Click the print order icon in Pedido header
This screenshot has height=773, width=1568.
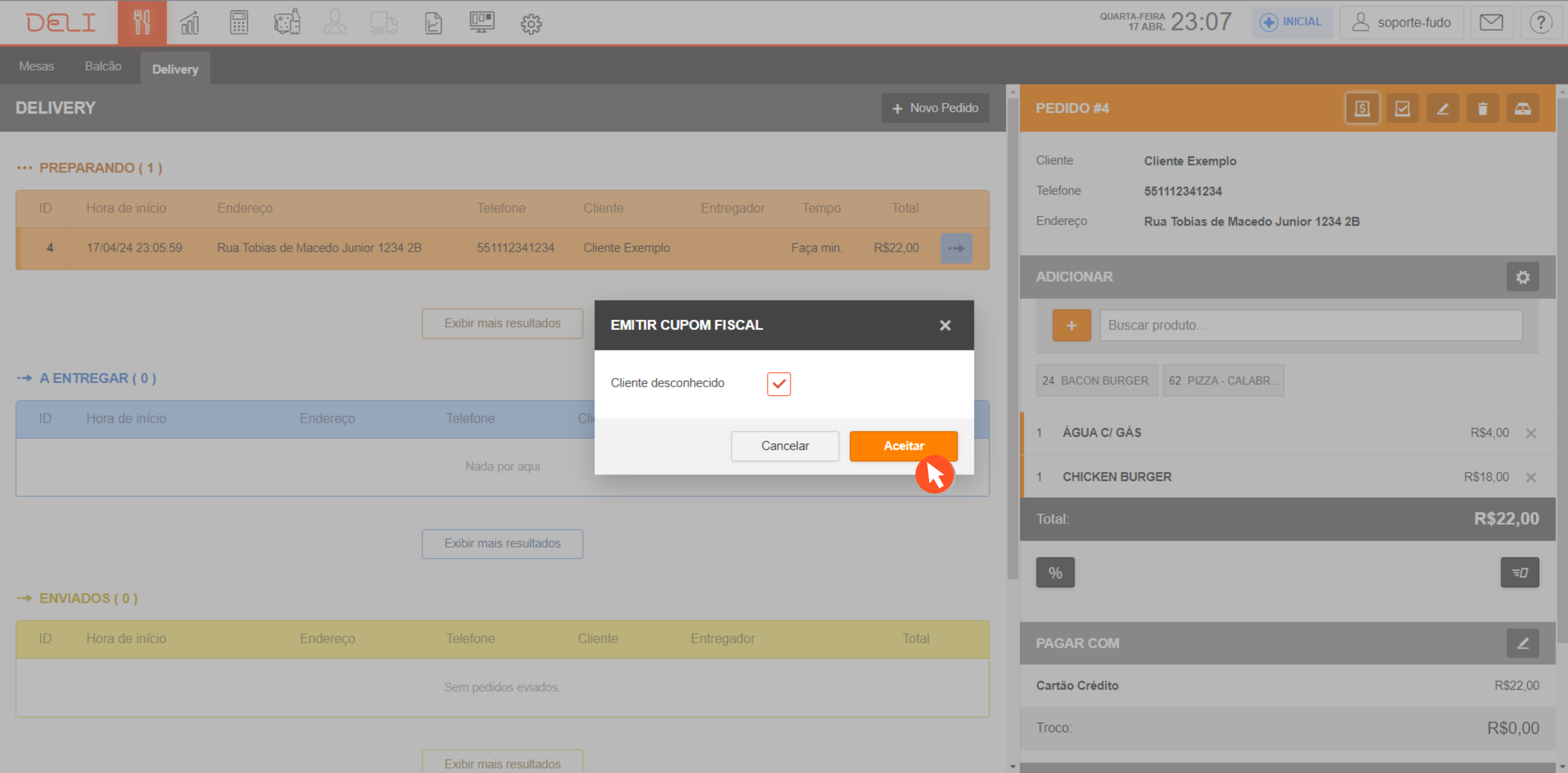click(x=1522, y=108)
